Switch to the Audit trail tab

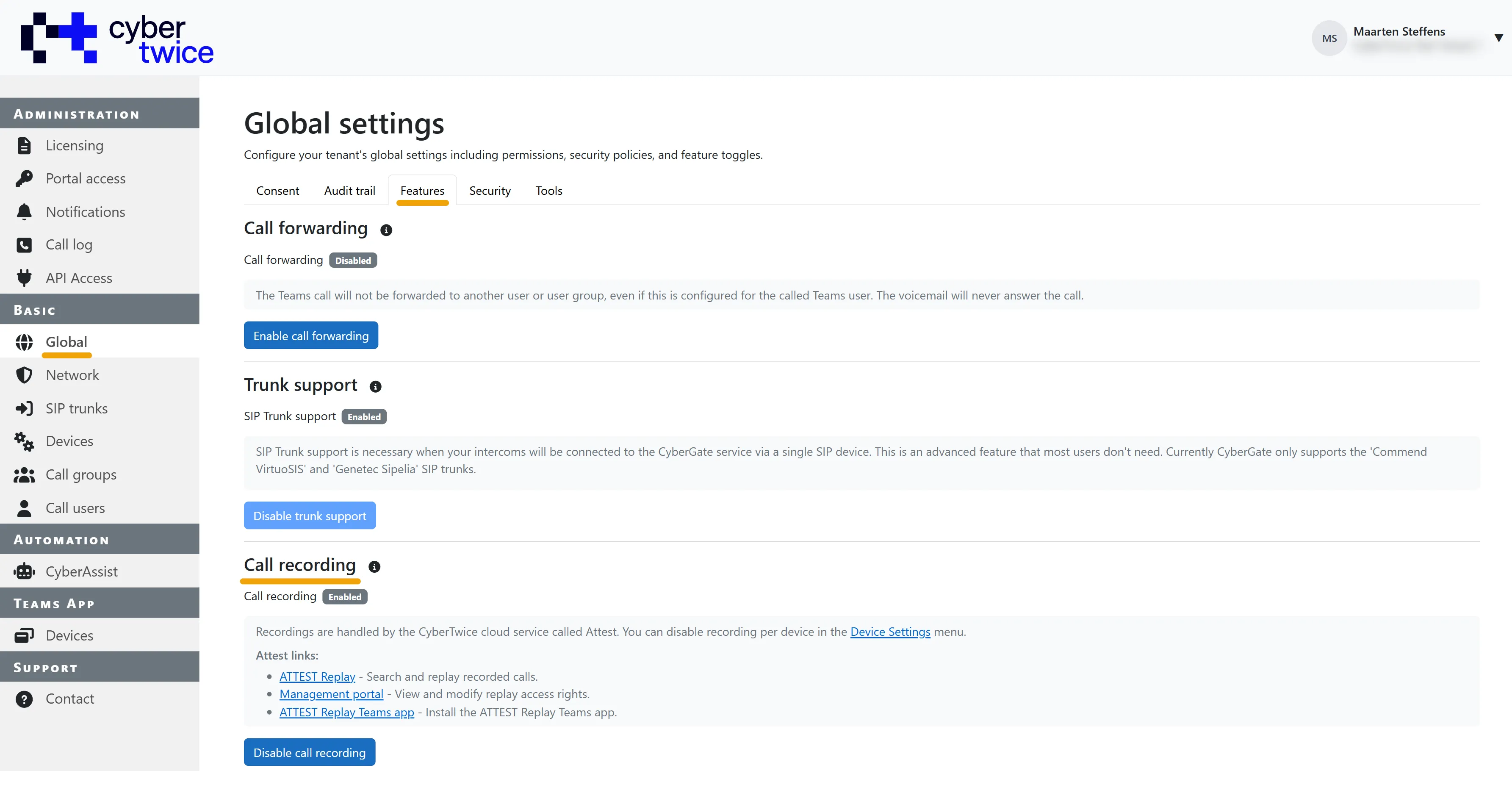[x=349, y=191]
